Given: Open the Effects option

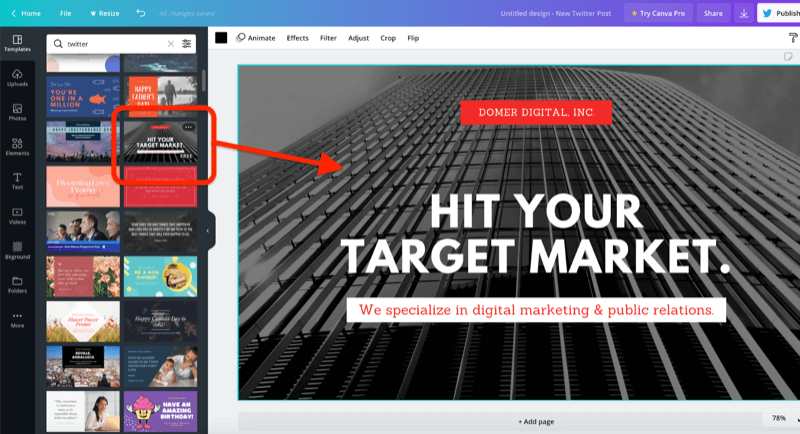Looking at the screenshot, I should pos(297,38).
